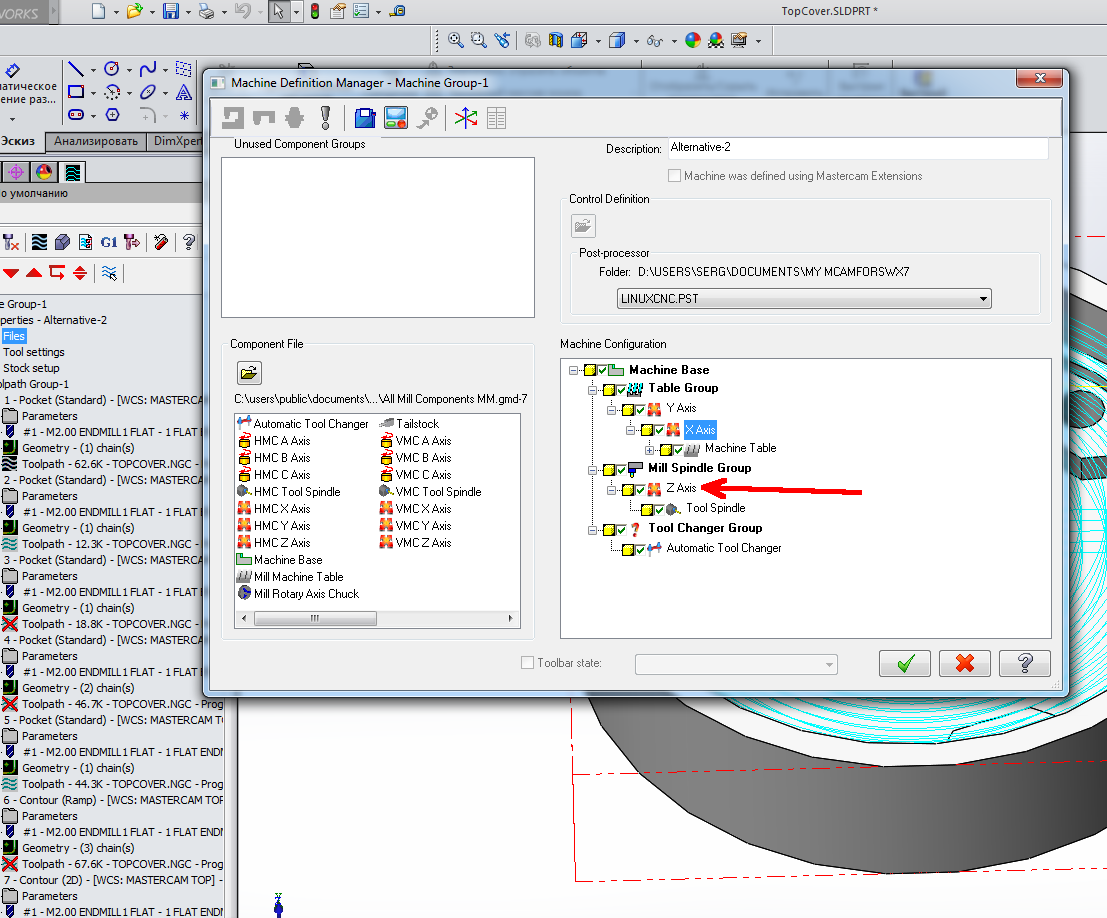Uncheck the Tool Changer Group checkbox
The image size is (1107, 918).
621,530
